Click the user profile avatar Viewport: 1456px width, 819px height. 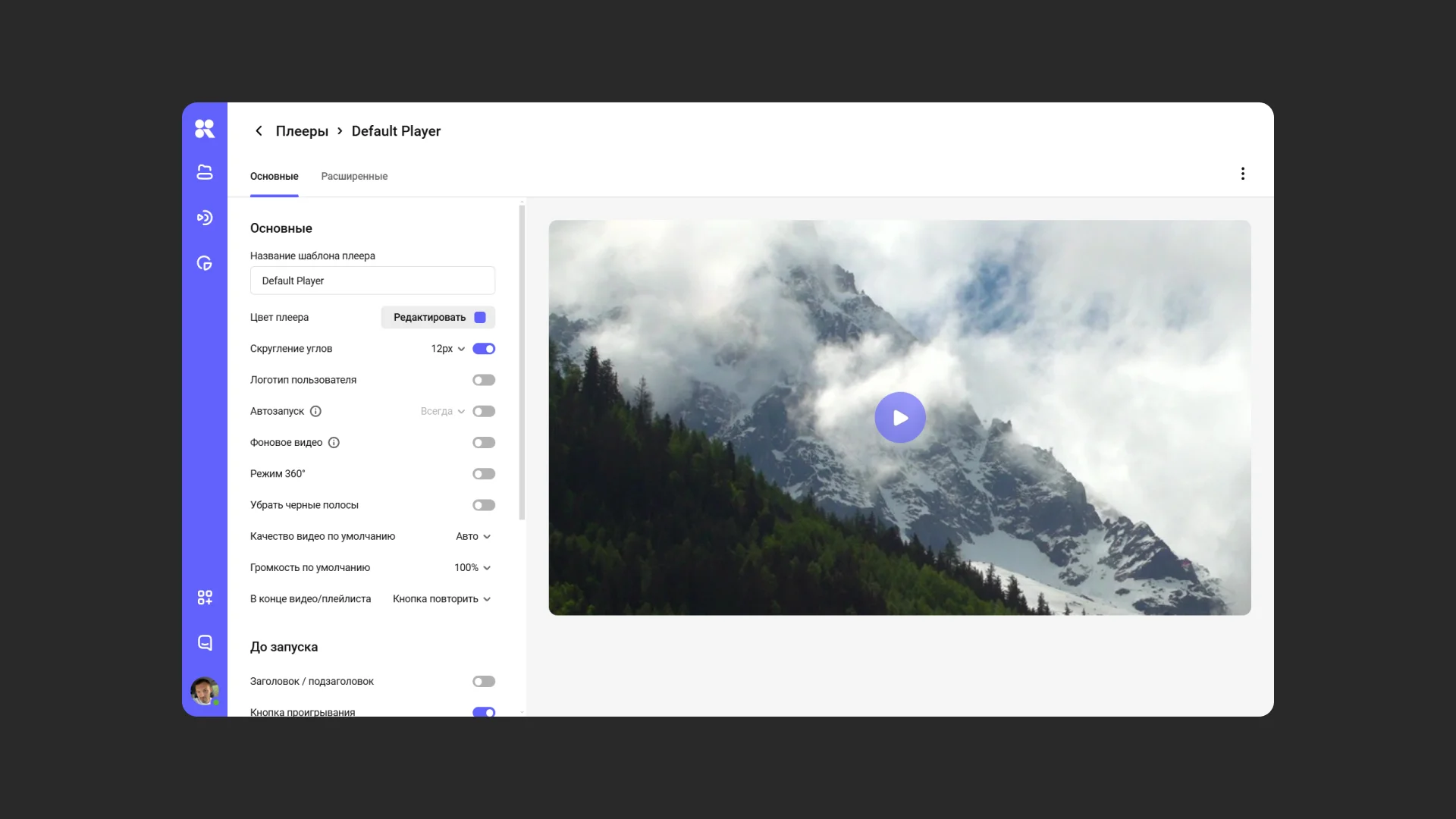pyautogui.click(x=204, y=691)
